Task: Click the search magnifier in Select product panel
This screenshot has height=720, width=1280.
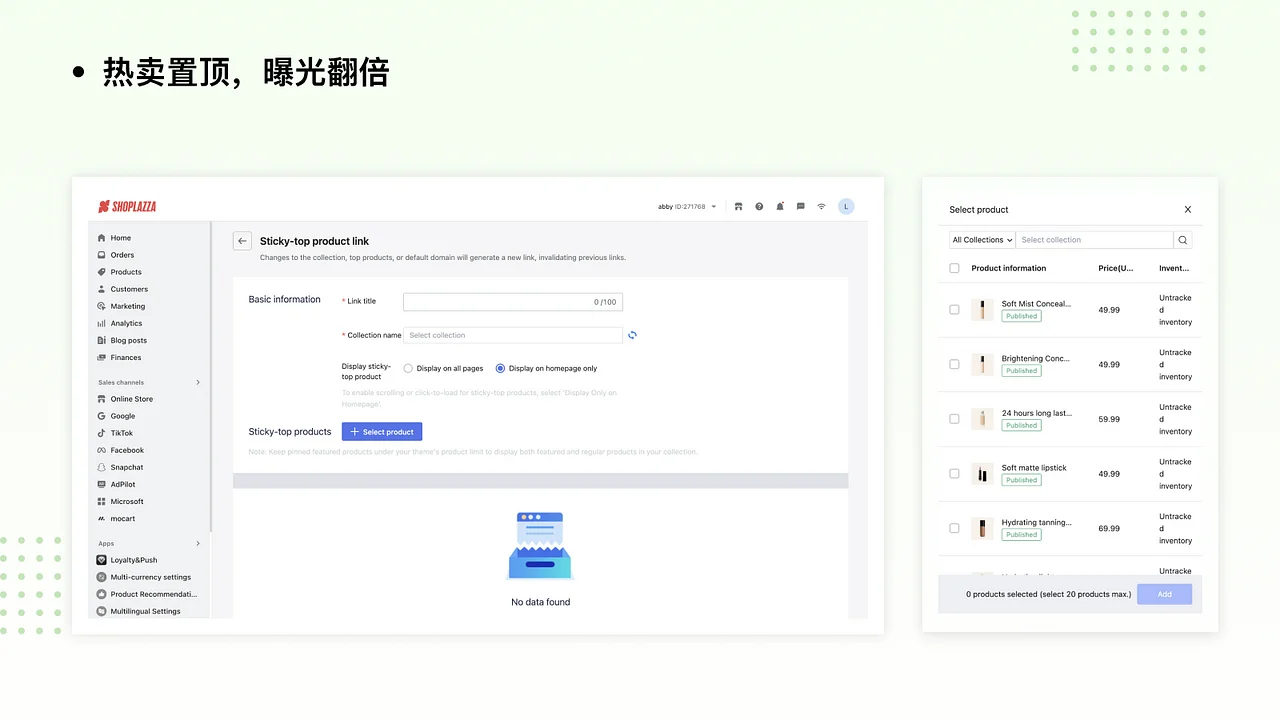Action: [x=1183, y=240]
